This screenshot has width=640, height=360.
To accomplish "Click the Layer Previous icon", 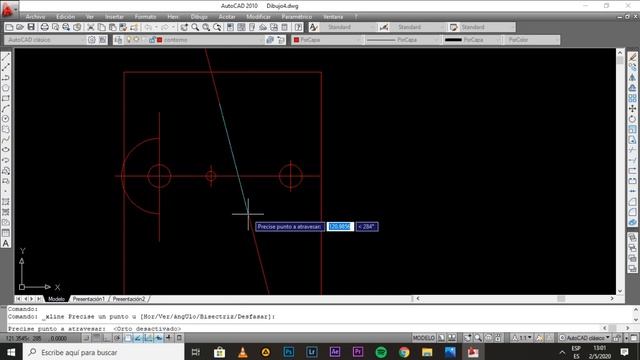I will tap(281, 40).
